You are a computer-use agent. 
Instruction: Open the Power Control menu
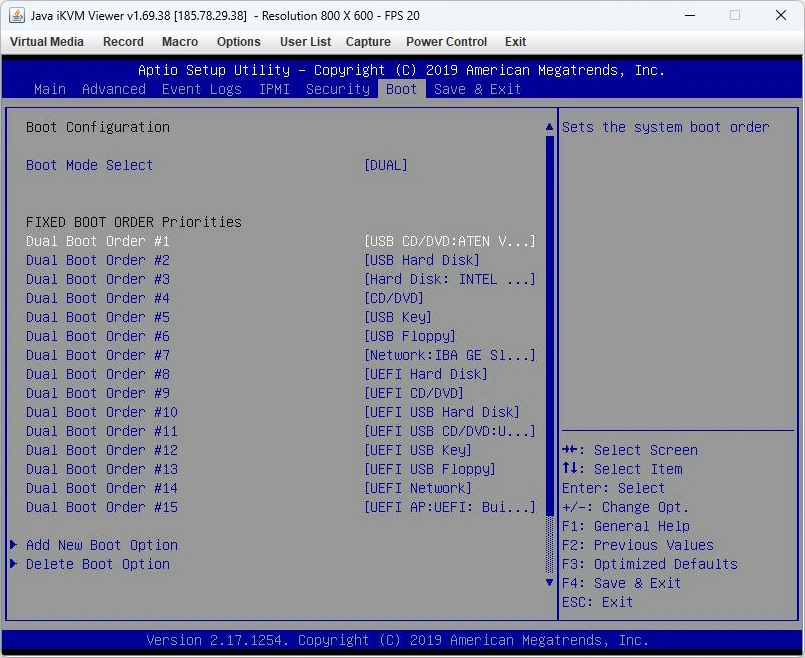[x=446, y=42]
